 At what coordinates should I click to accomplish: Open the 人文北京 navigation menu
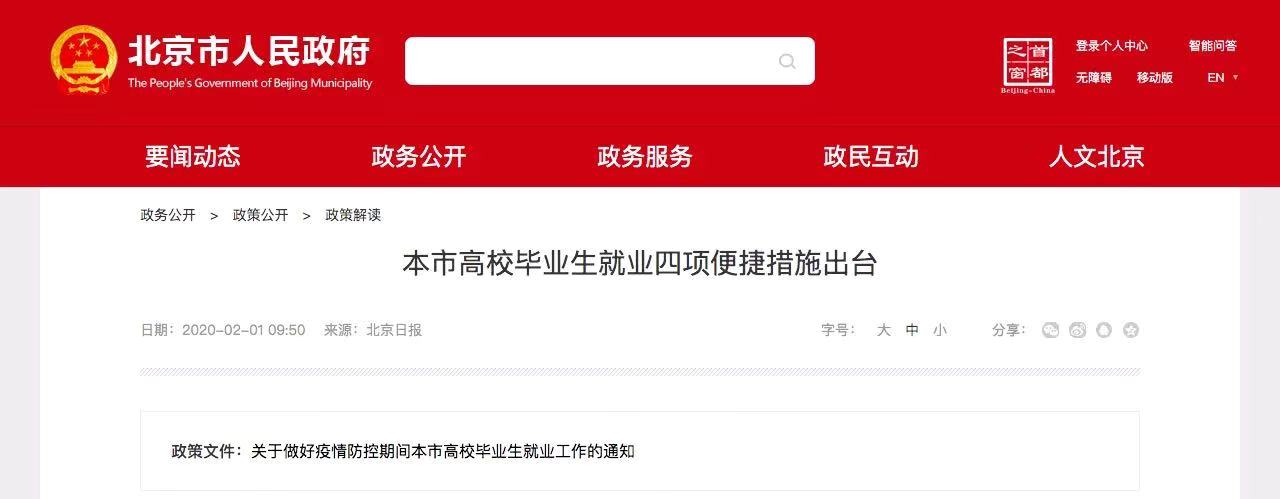pos(1097,157)
